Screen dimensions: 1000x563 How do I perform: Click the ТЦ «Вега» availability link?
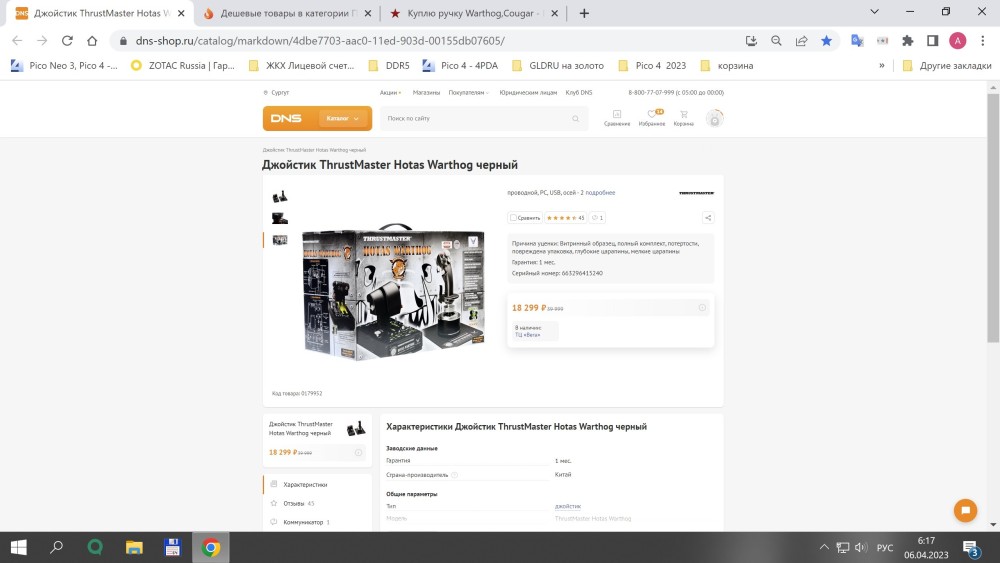tap(527, 335)
